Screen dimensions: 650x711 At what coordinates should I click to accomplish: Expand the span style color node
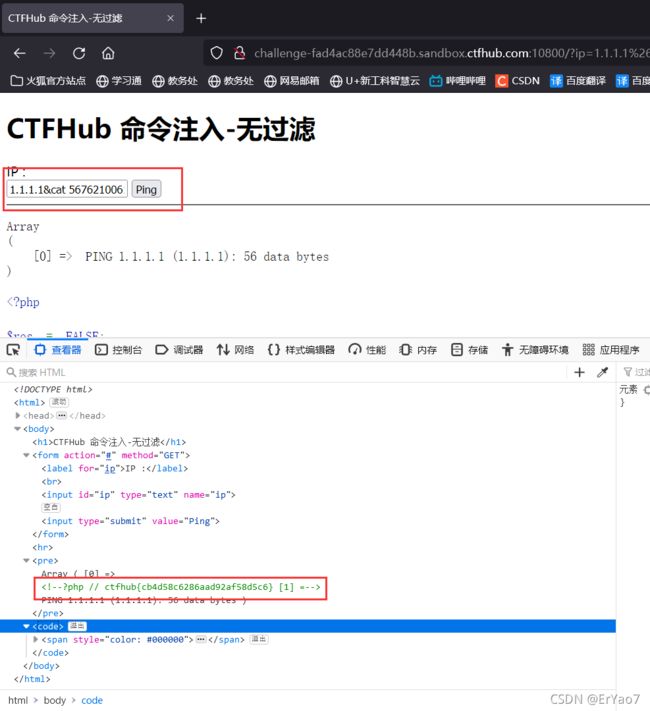pyautogui.click(x=35, y=639)
